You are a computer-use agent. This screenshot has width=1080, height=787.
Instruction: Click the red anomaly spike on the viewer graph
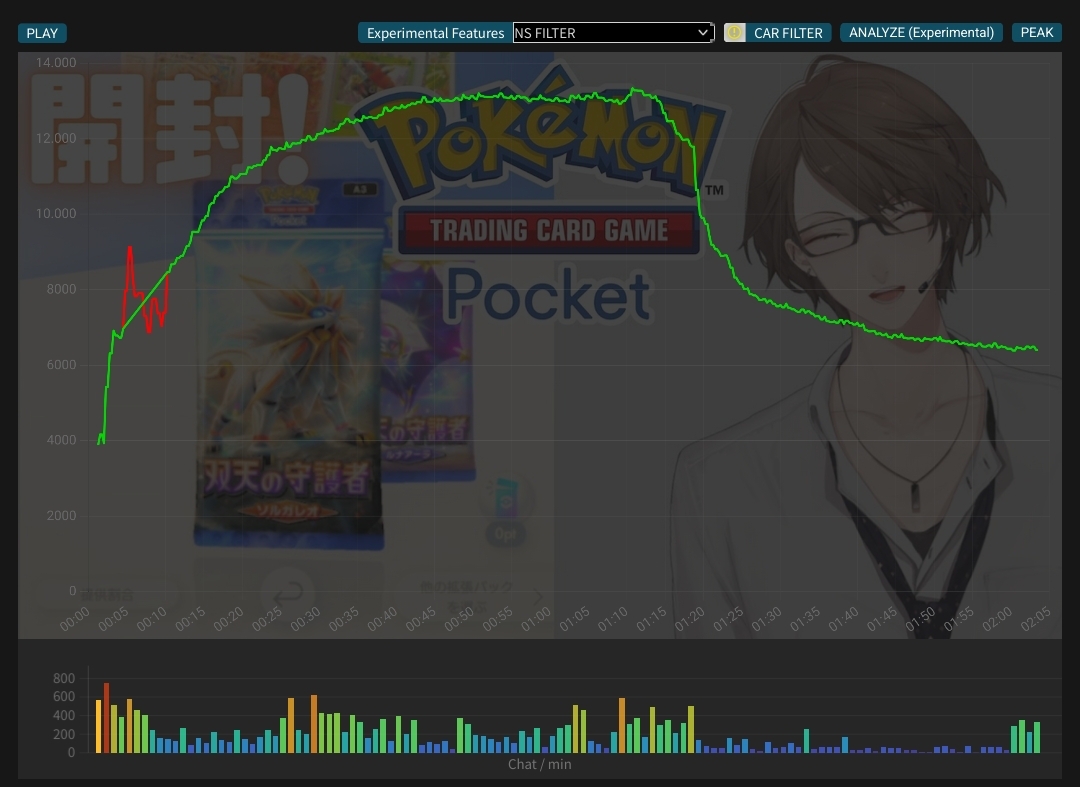pos(130,249)
